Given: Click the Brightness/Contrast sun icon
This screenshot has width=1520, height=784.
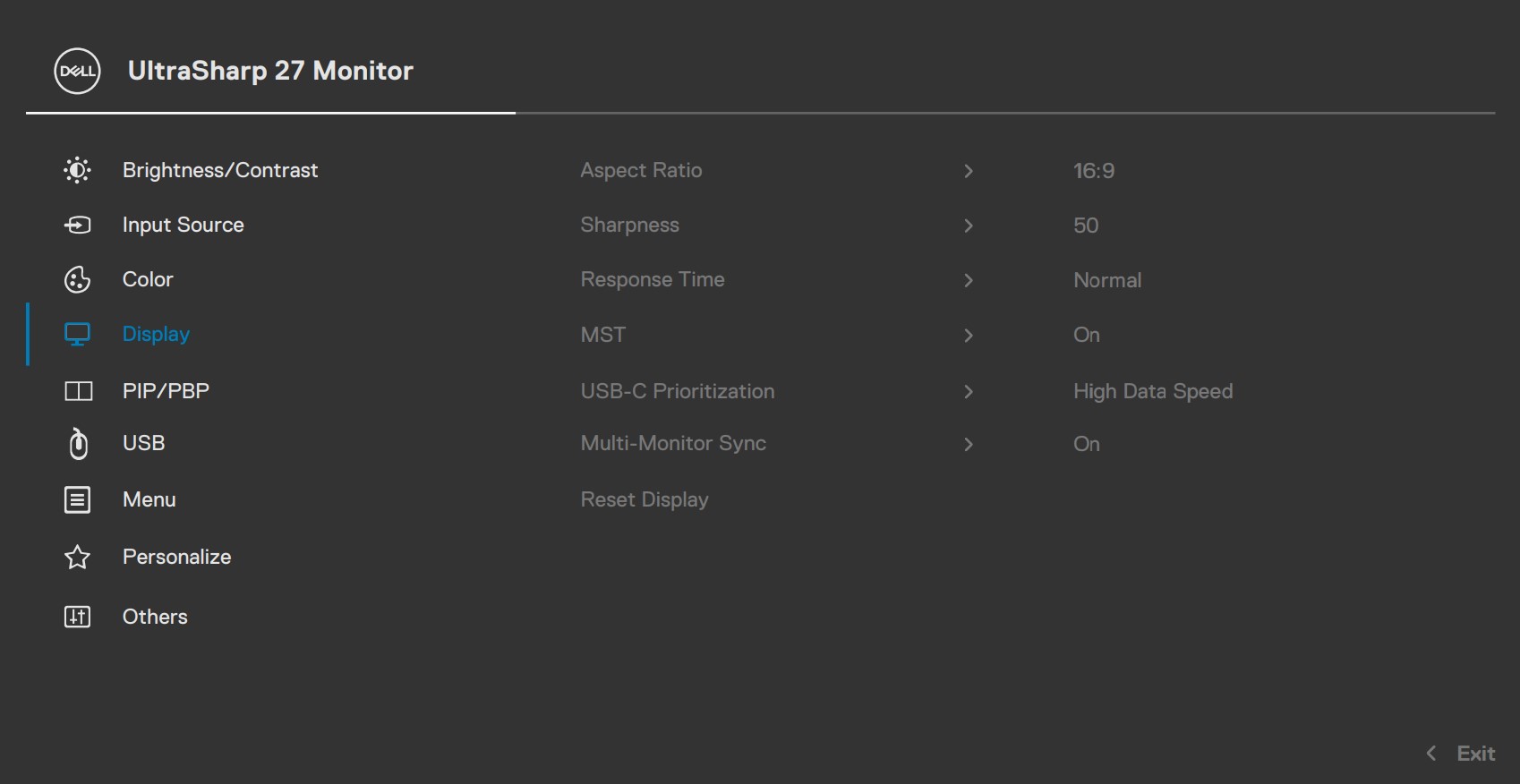Looking at the screenshot, I should pyautogui.click(x=78, y=170).
